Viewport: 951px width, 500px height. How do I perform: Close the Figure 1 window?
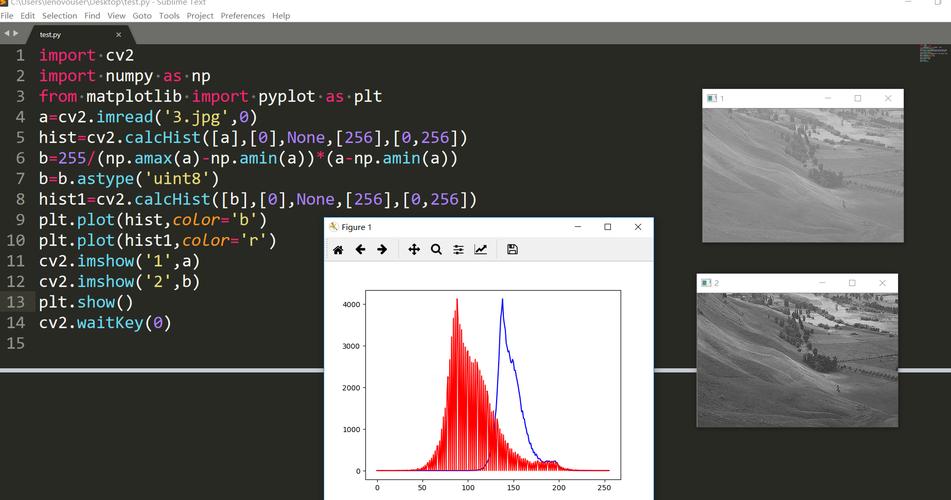pos(637,227)
